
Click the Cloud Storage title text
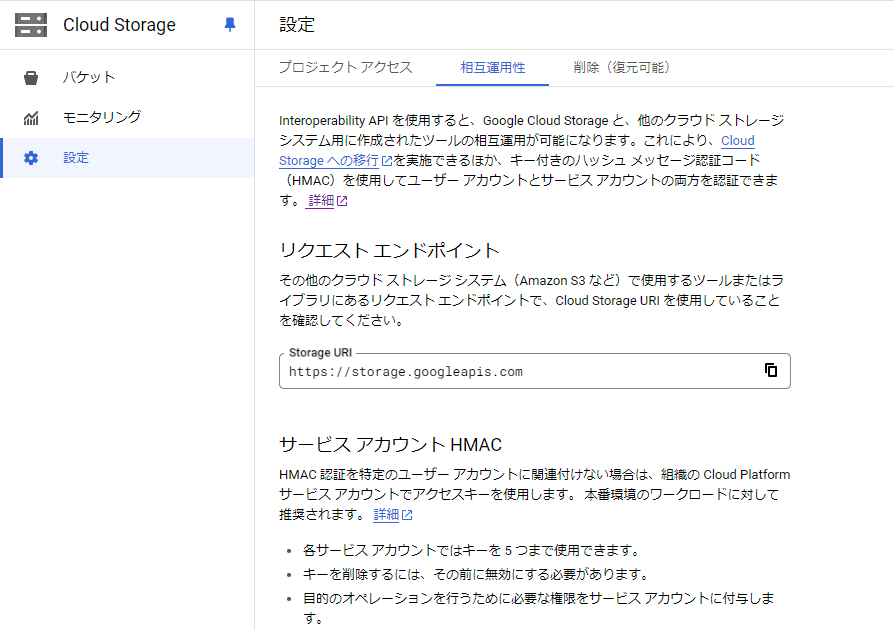[x=119, y=25]
